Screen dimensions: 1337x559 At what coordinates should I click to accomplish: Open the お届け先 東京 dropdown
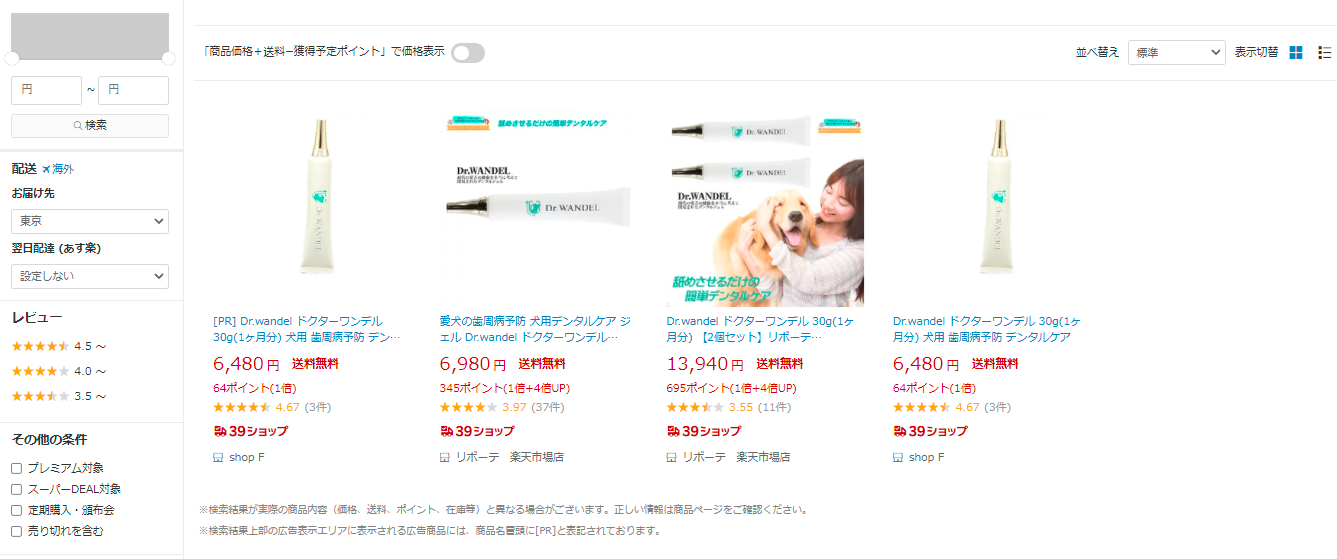click(x=90, y=221)
